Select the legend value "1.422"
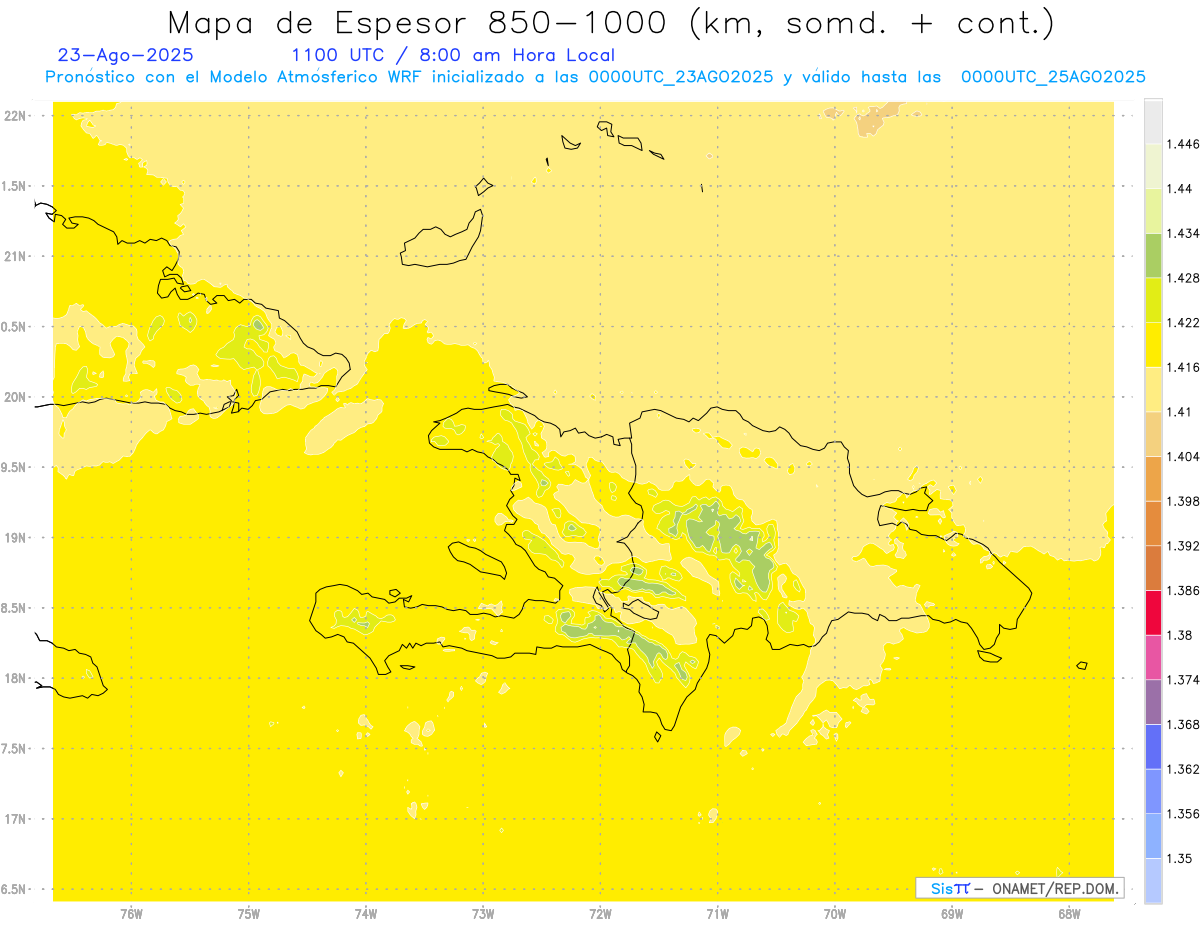Viewport: 1200px width, 927px height. 1183,323
